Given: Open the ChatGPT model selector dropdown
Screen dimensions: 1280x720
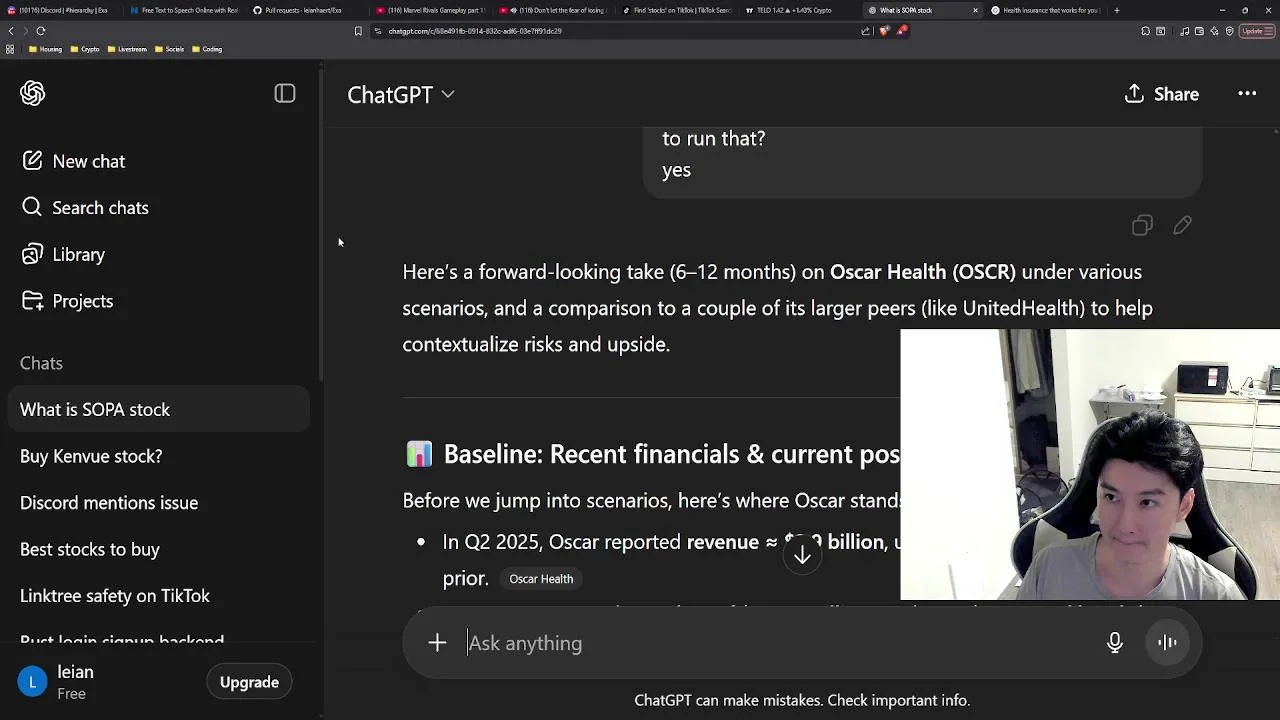Looking at the screenshot, I should (x=400, y=94).
